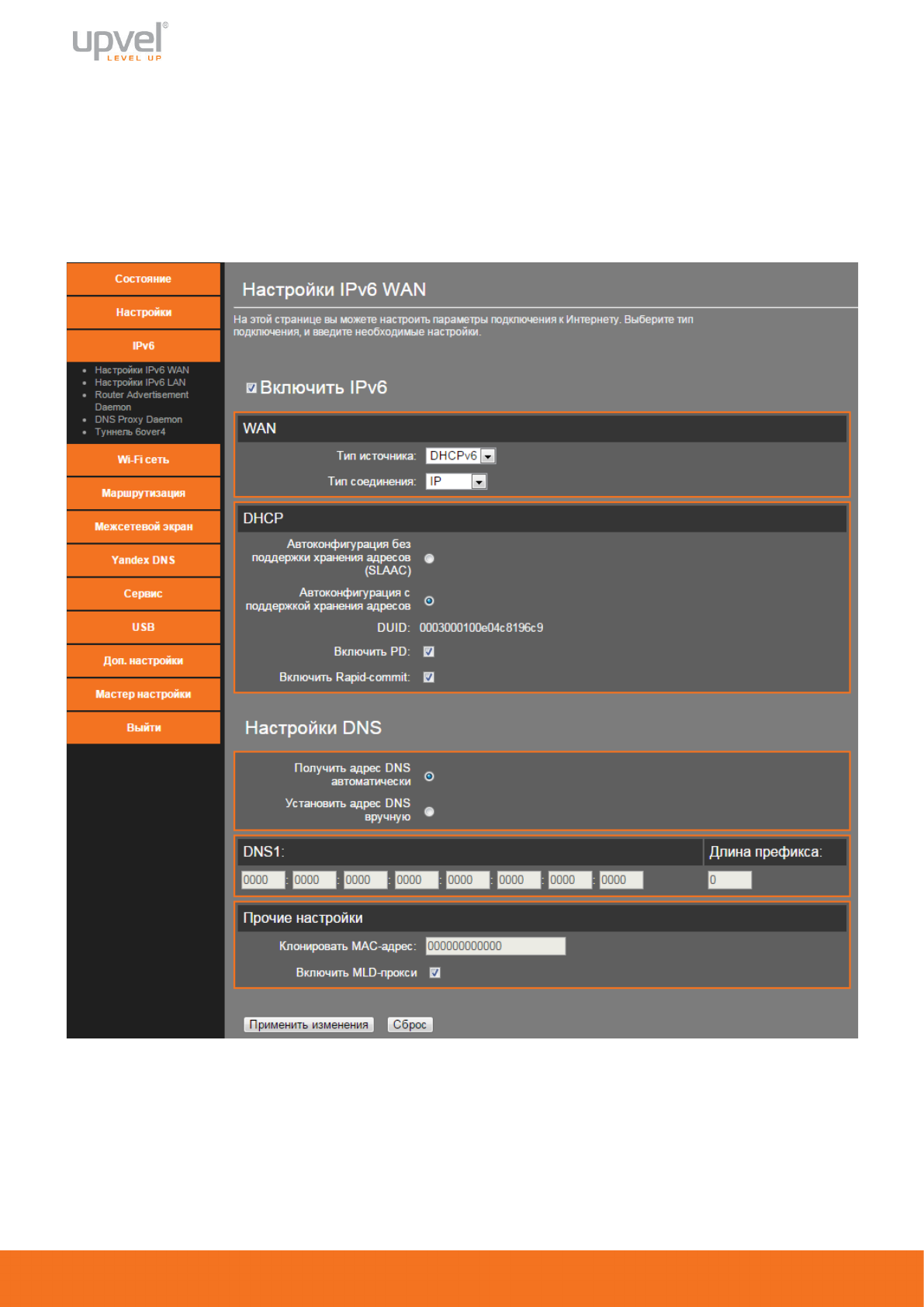
Task: Open the Wi-Fi сеть menu
Action: click(144, 460)
